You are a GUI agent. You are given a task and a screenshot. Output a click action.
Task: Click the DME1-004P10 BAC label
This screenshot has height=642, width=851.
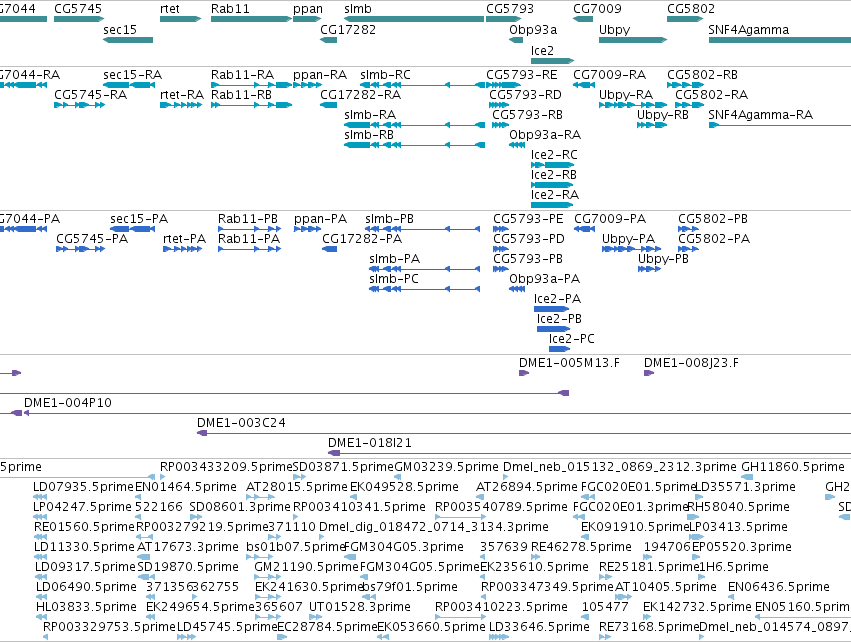click(x=68, y=403)
